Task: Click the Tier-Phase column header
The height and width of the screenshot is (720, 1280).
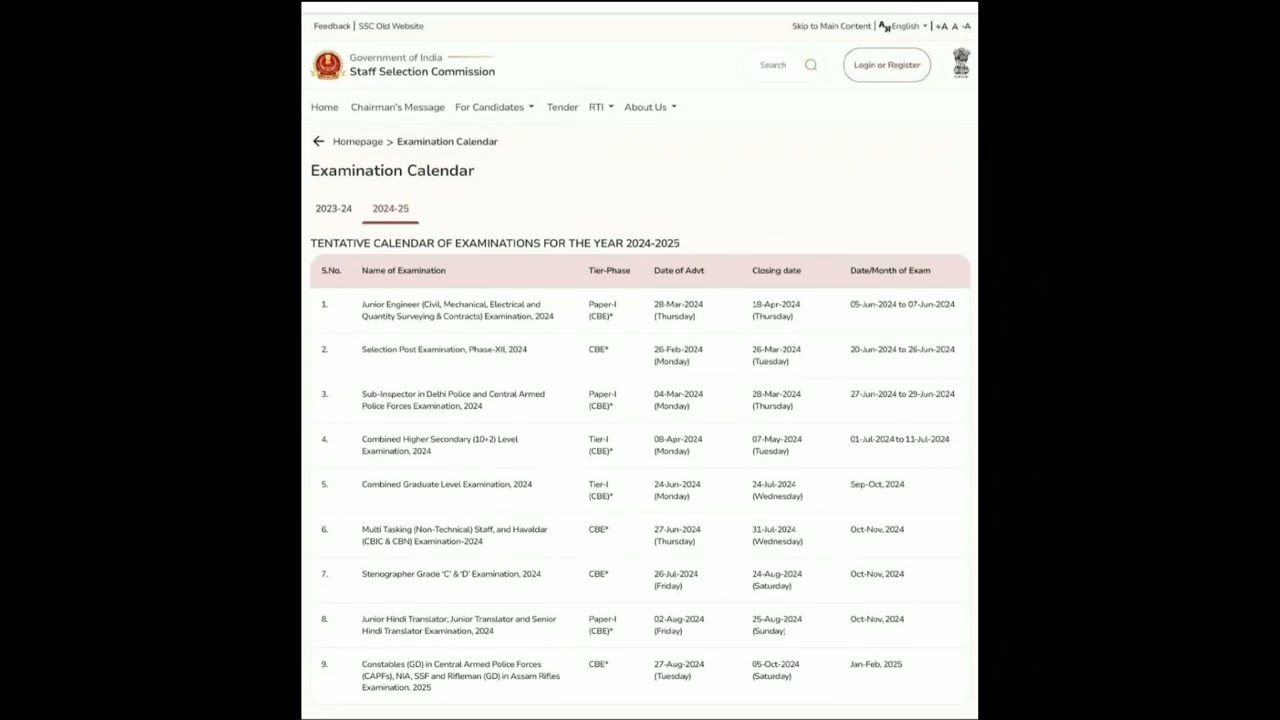Action: pos(609,270)
